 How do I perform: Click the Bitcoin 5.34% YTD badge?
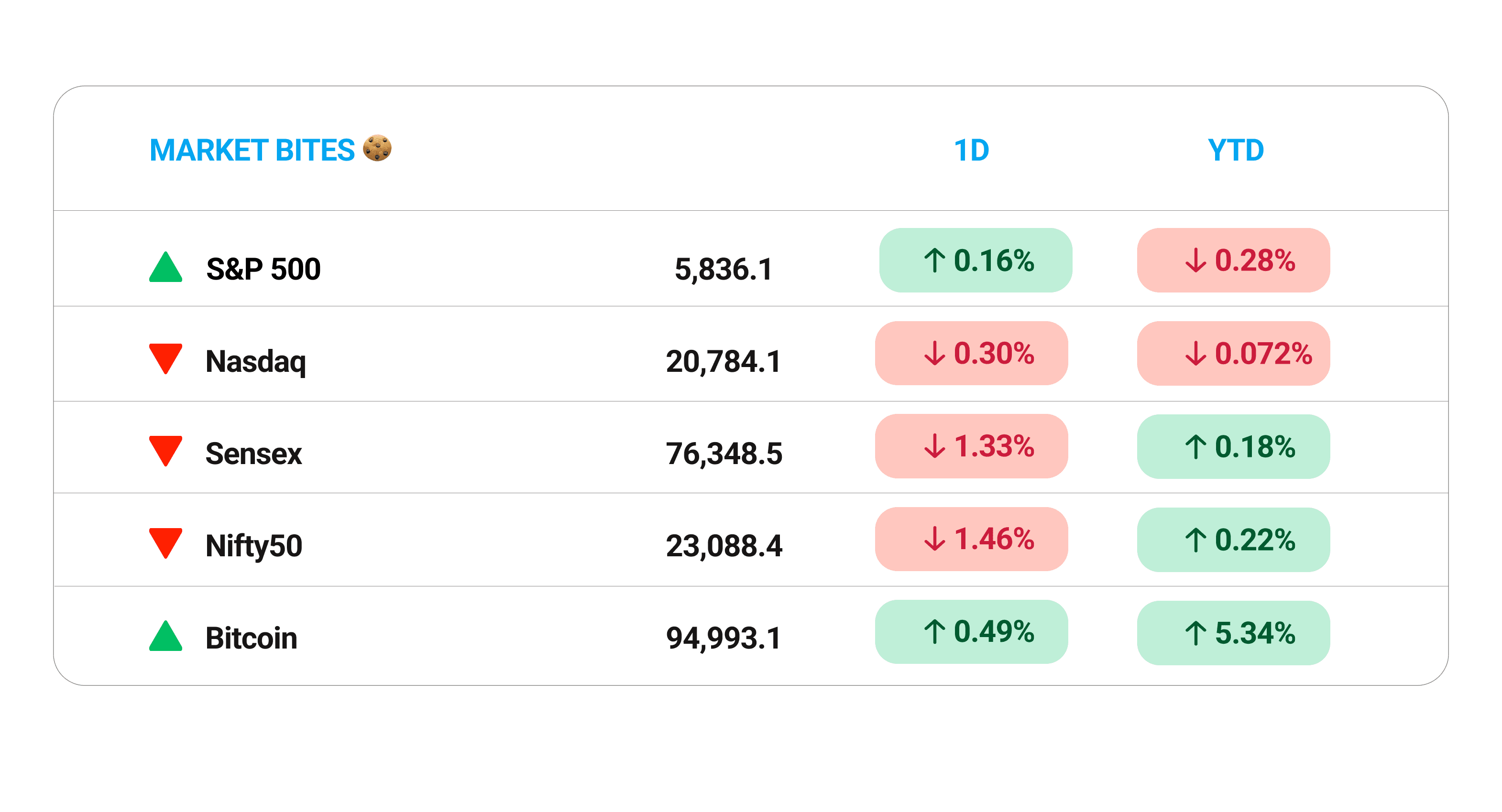pos(1233,632)
